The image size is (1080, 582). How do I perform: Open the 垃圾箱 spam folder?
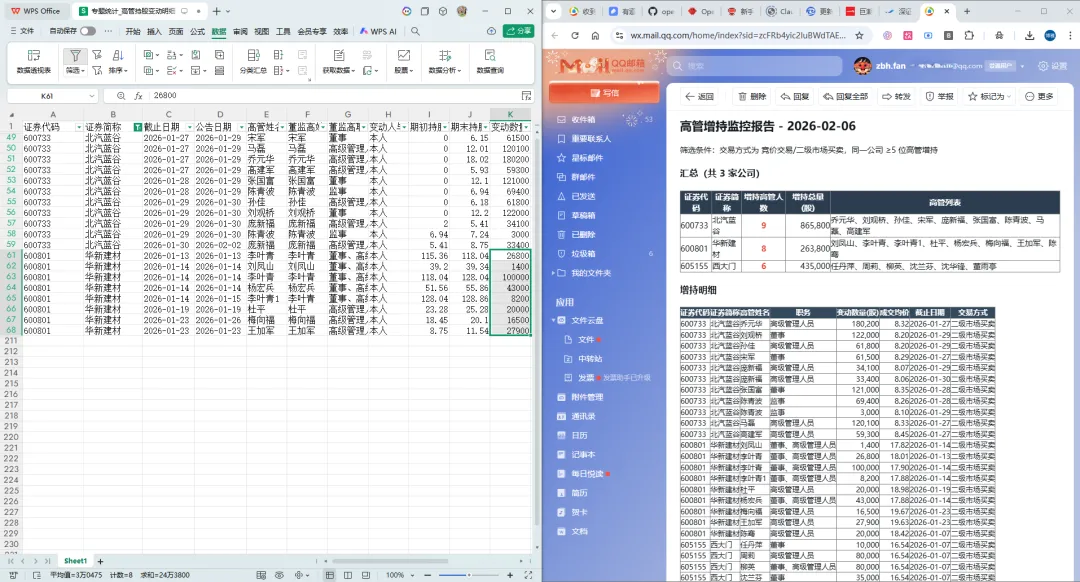pyautogui.click(x=583, y=253)
